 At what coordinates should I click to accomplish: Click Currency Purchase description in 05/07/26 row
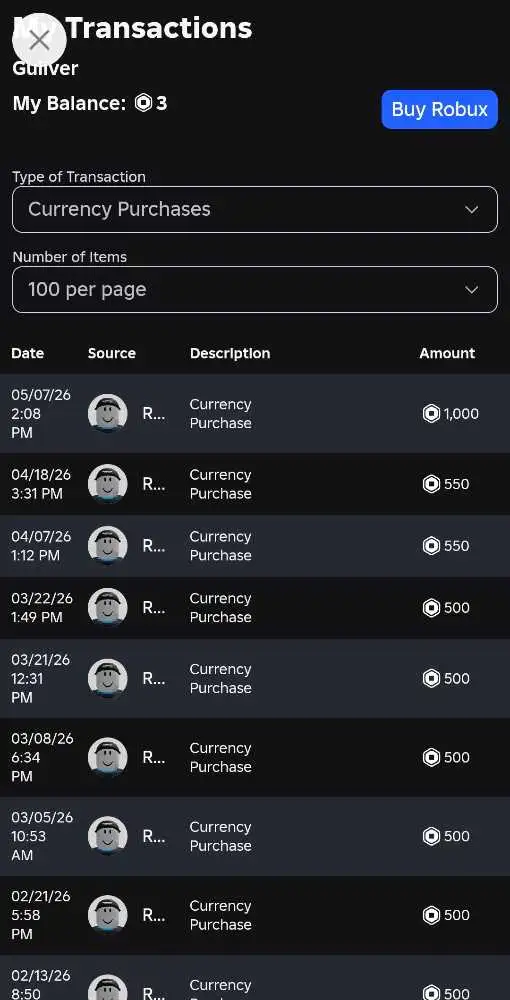221,414
